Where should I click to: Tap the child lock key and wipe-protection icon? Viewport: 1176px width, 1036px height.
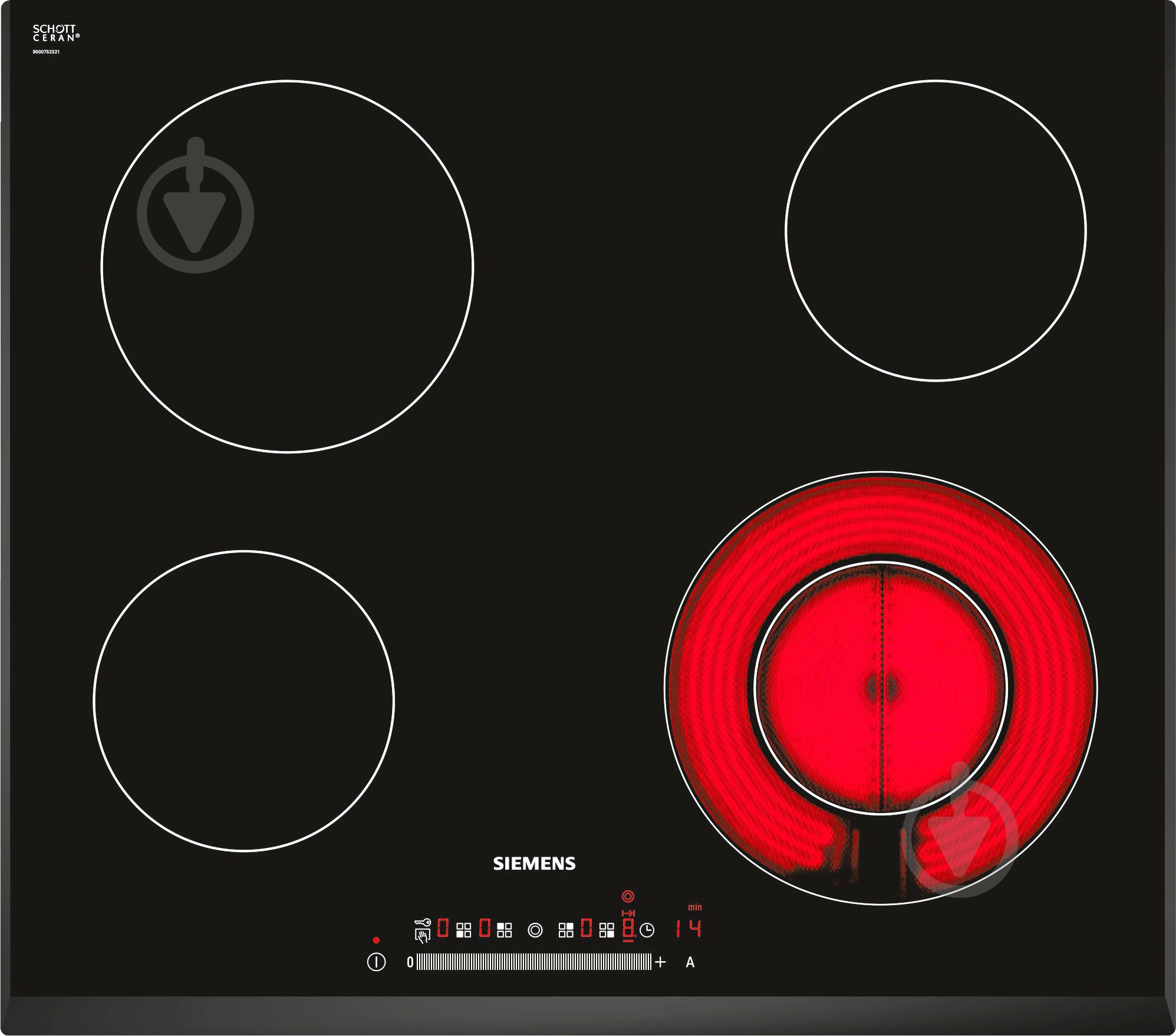pyautogui.click(x=423, y=930)
